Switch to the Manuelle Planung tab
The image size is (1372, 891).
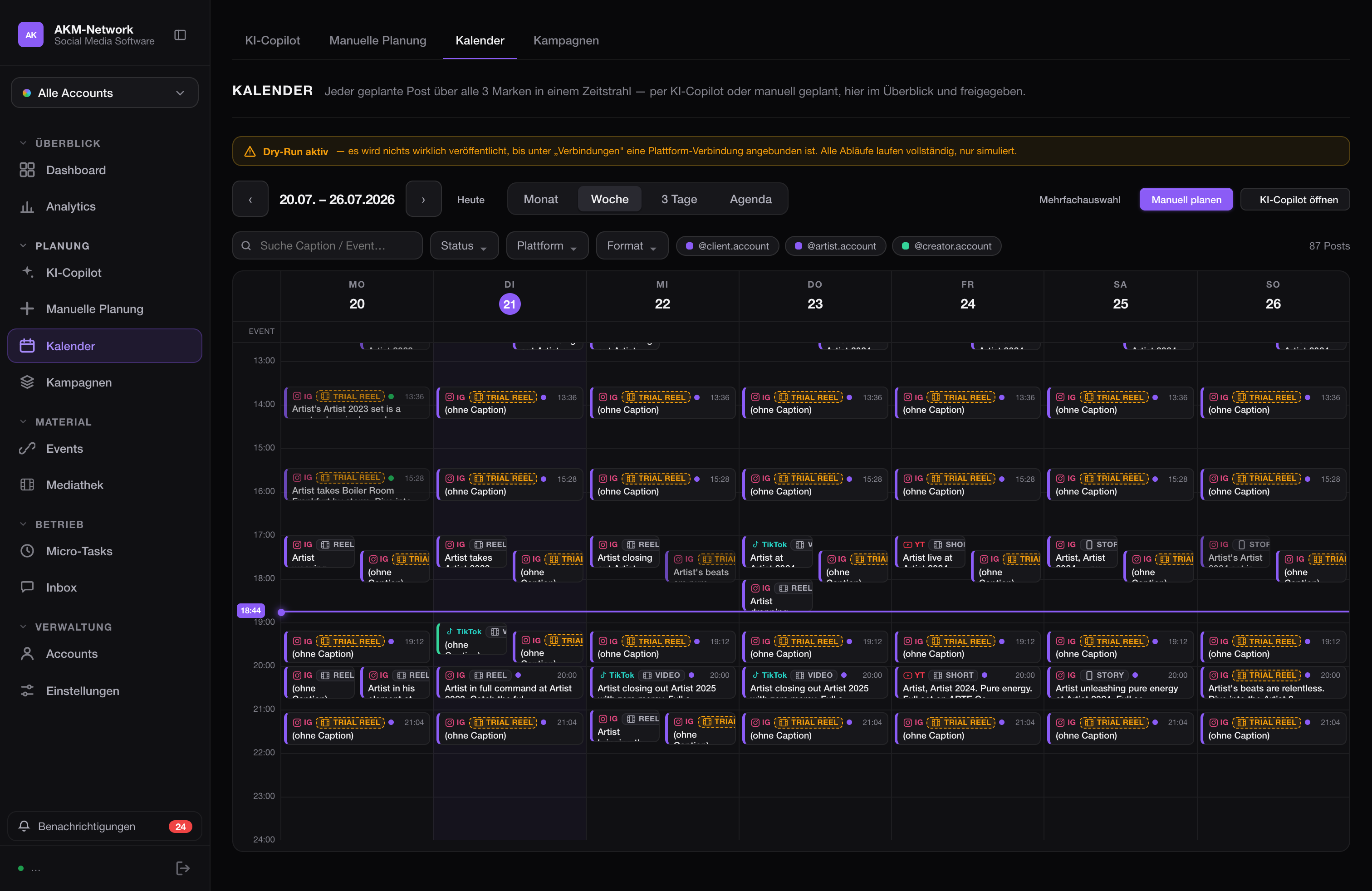tap(377, 40)
